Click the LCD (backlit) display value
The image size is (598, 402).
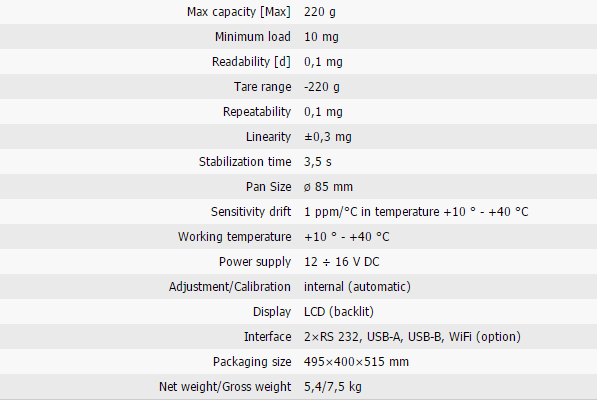tap(339, 312)
